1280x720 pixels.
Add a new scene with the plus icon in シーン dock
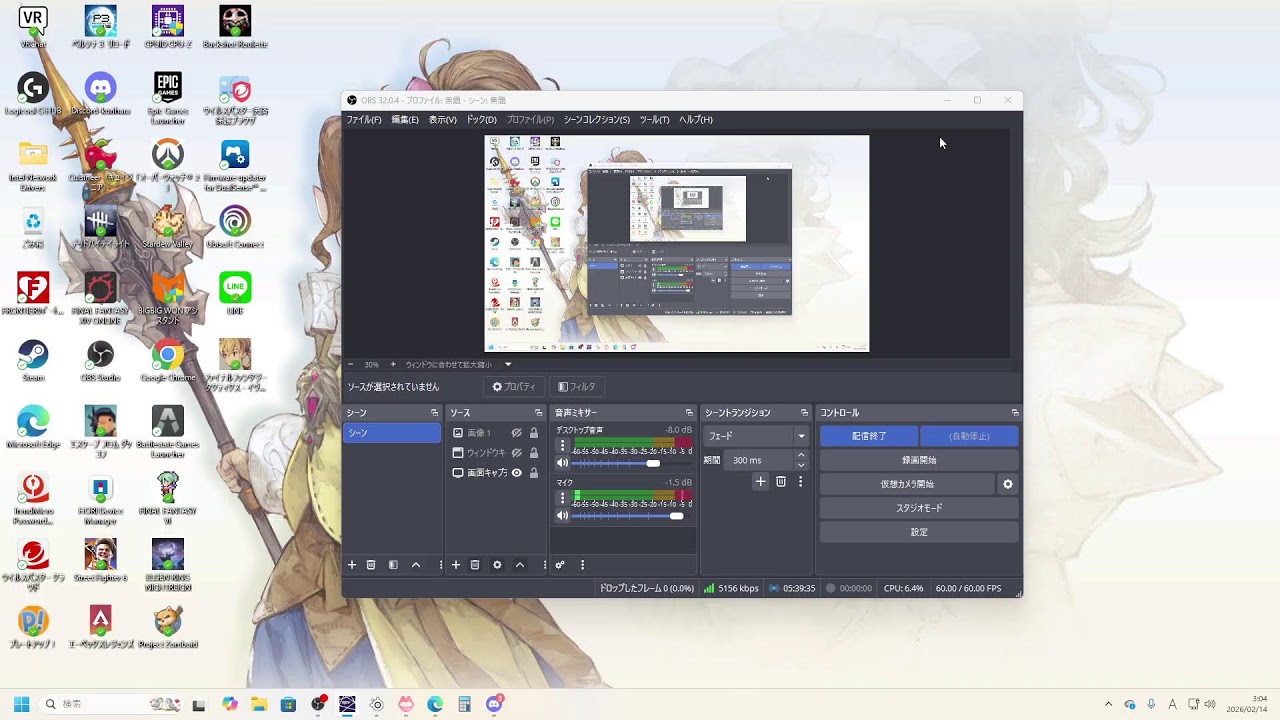click(352, 565)
